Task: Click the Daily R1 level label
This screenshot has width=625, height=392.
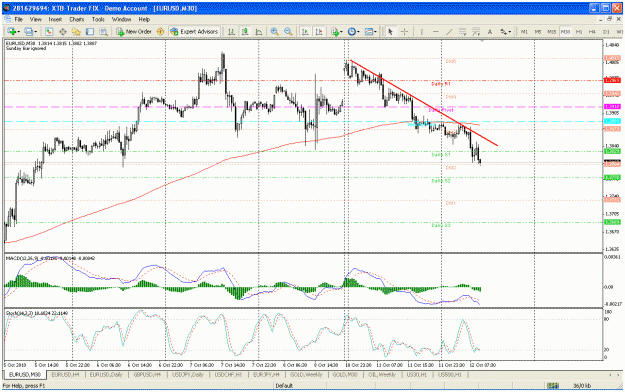Action: coord(440,84)
